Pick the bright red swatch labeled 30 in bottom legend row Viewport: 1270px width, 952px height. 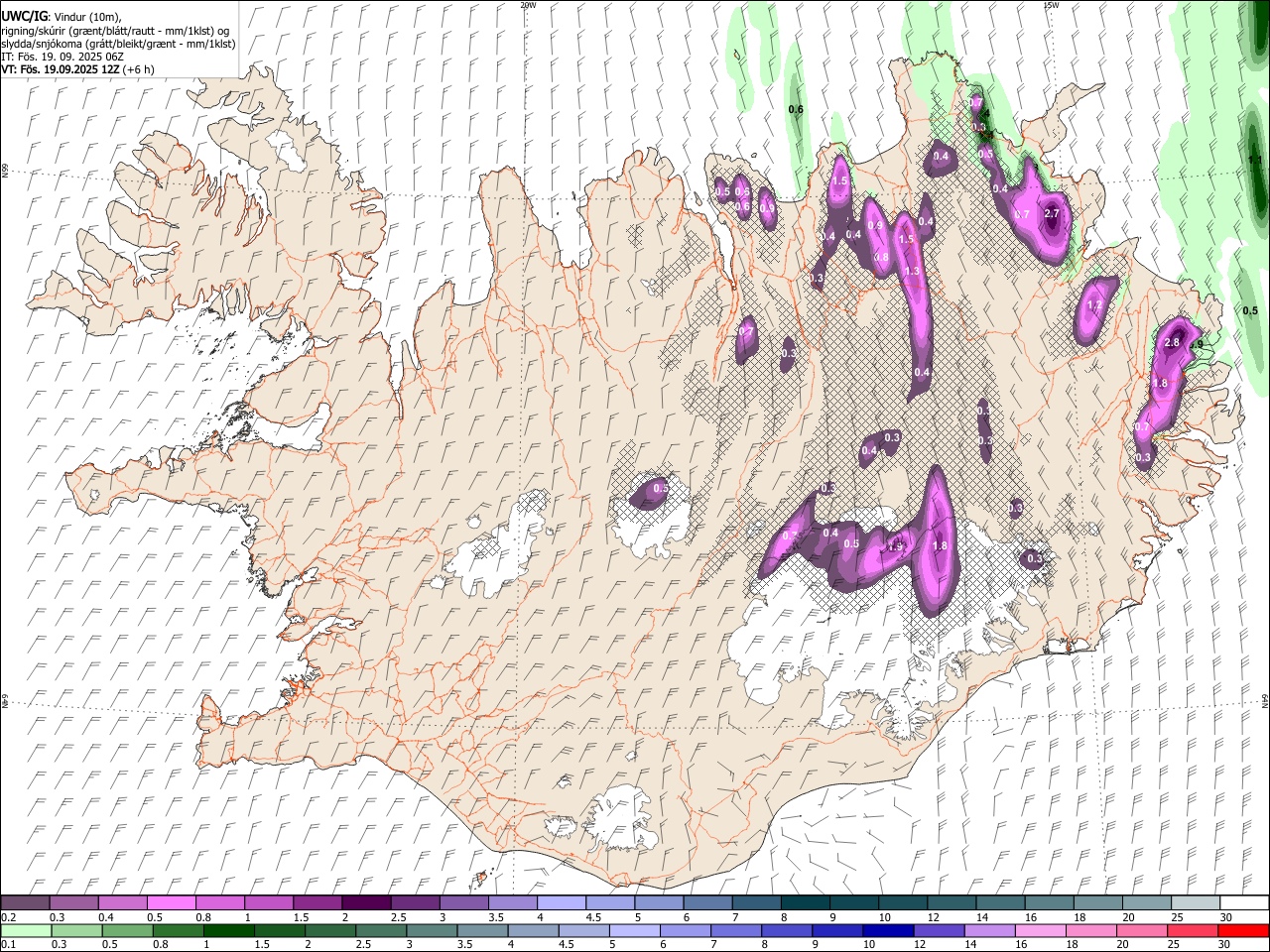tap(1243, 930)
